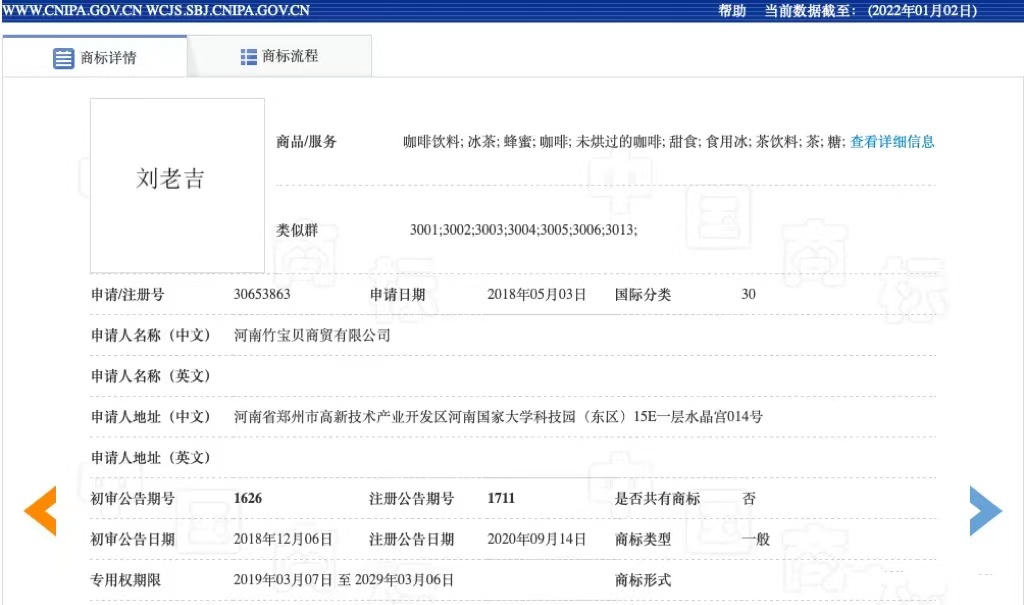The height and width of the screenshot is (605, 1024).
Task: Select registration announcement number 1711
Action: [501, 499]
